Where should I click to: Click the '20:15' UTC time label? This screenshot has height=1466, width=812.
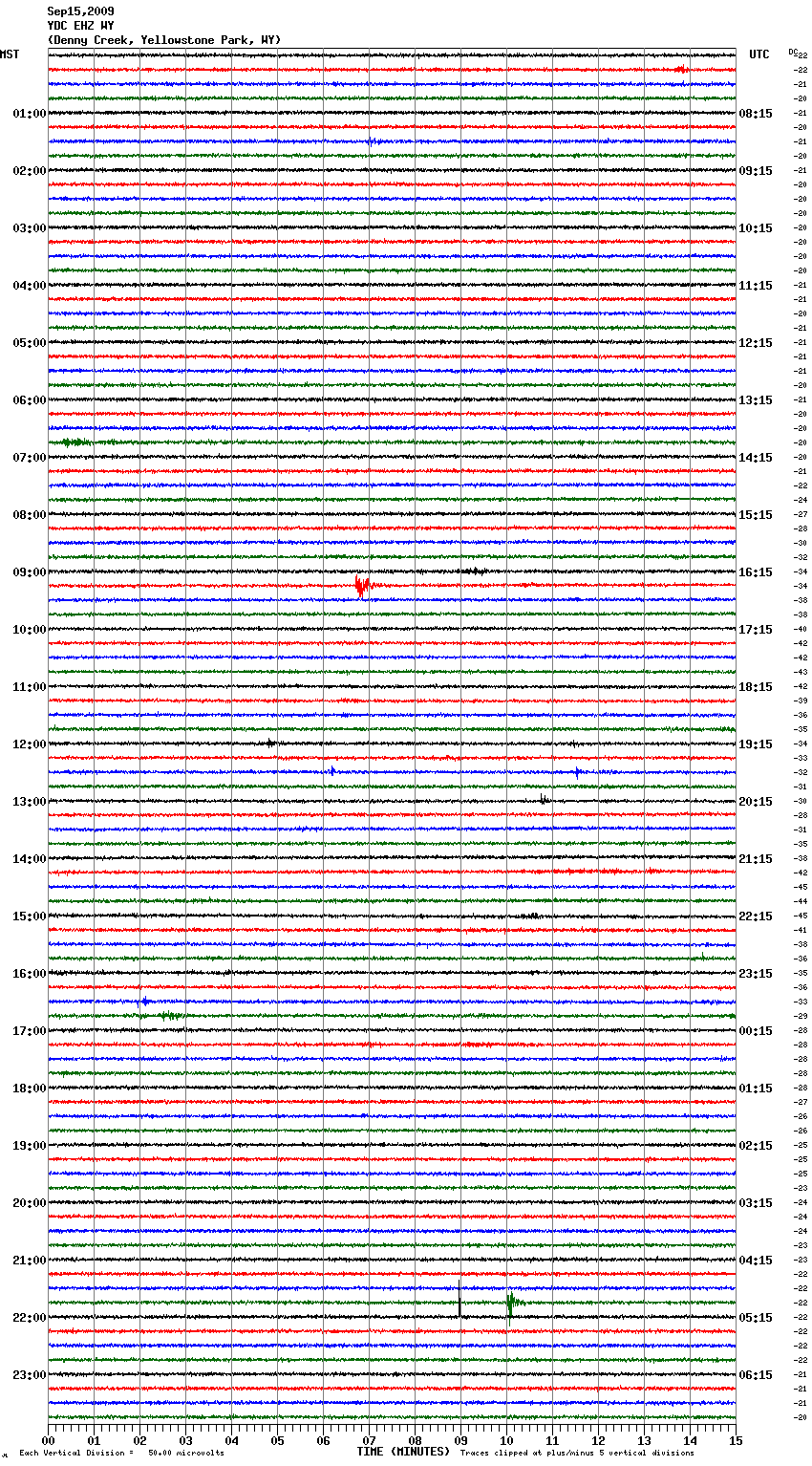click(x=756, y=802)
